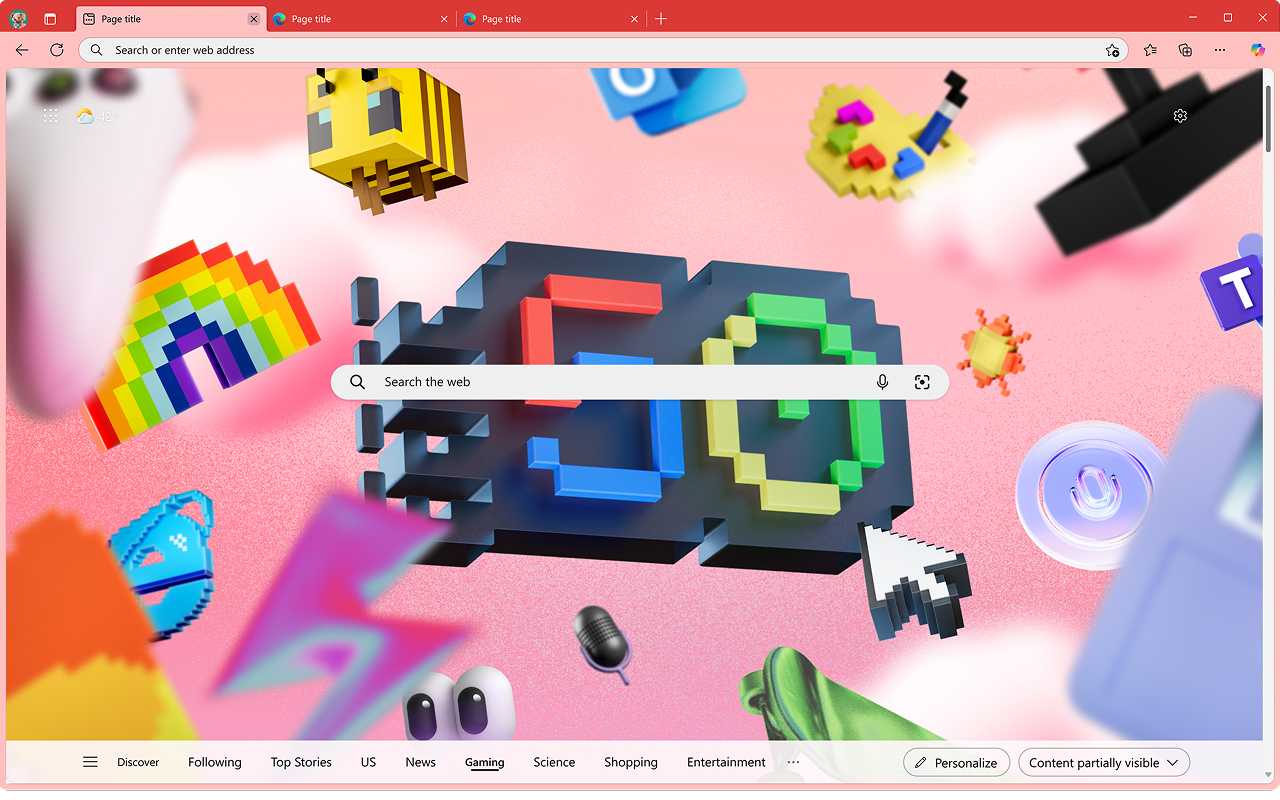Launch Copilot from toolbar icon
The height and width of the screenshot is (800, 1280).
pos(1258,50)
